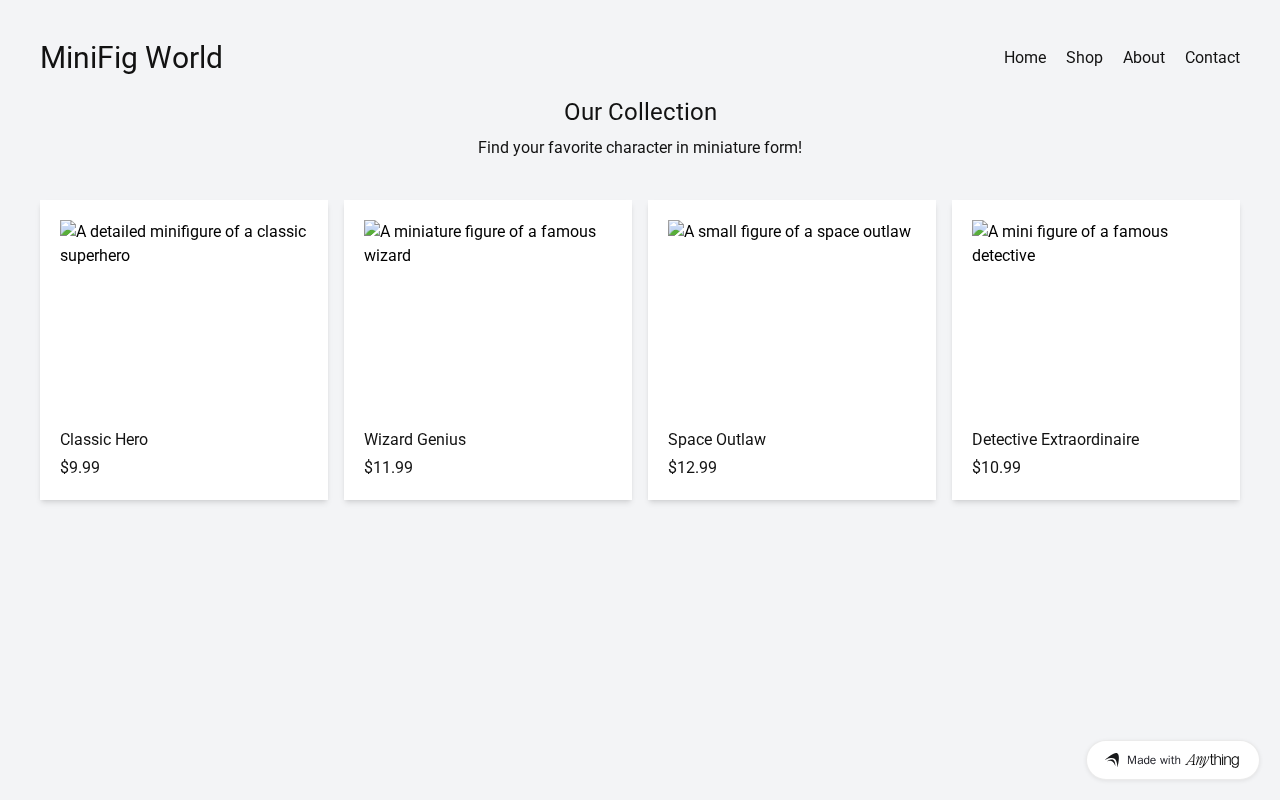Screen dimensions: 1280x800
Task: Open the Contact page link
Action: point(1212,58)
